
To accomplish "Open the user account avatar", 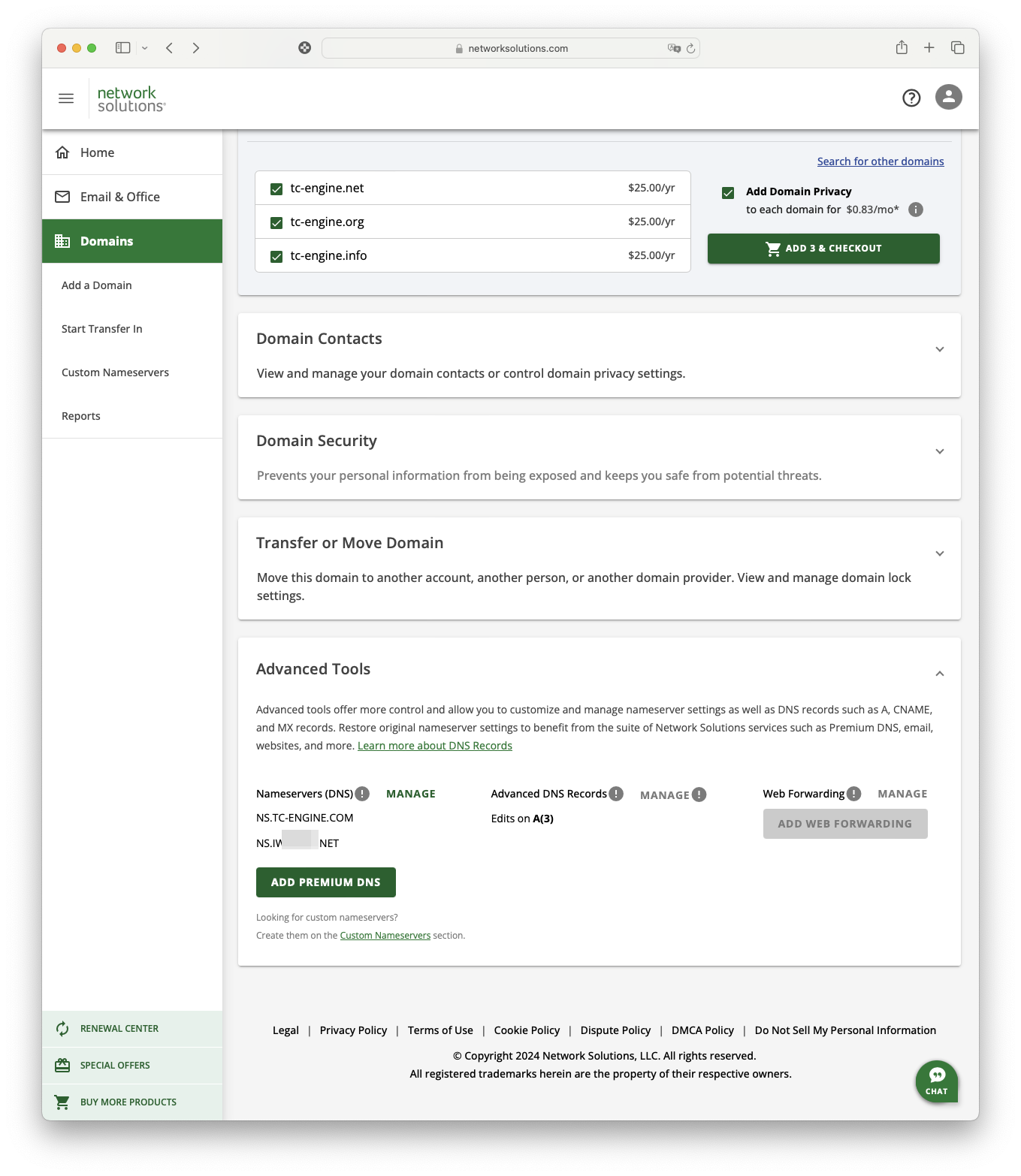I will (x=949, y=97).
